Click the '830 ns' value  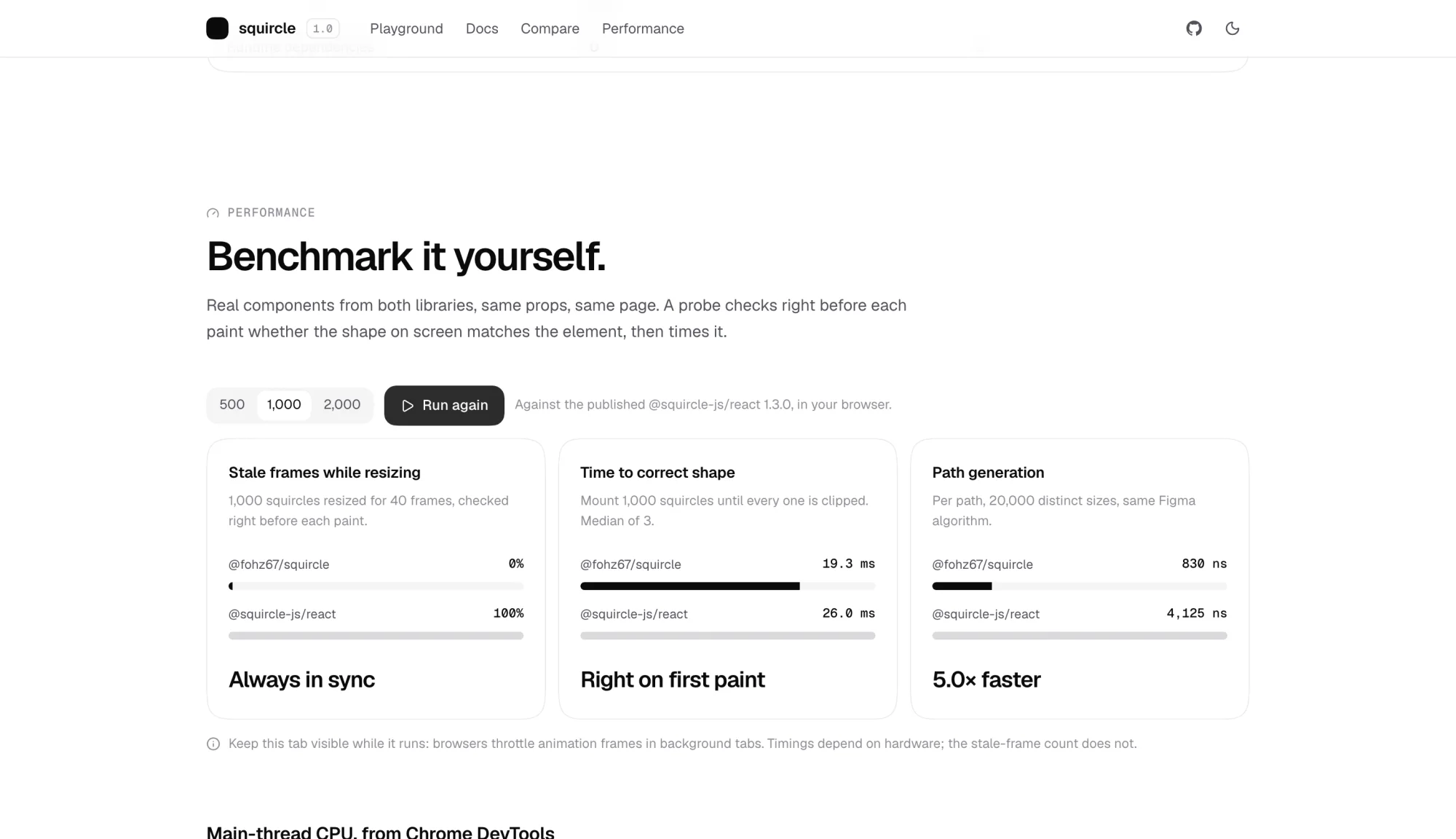(1204, 564)
